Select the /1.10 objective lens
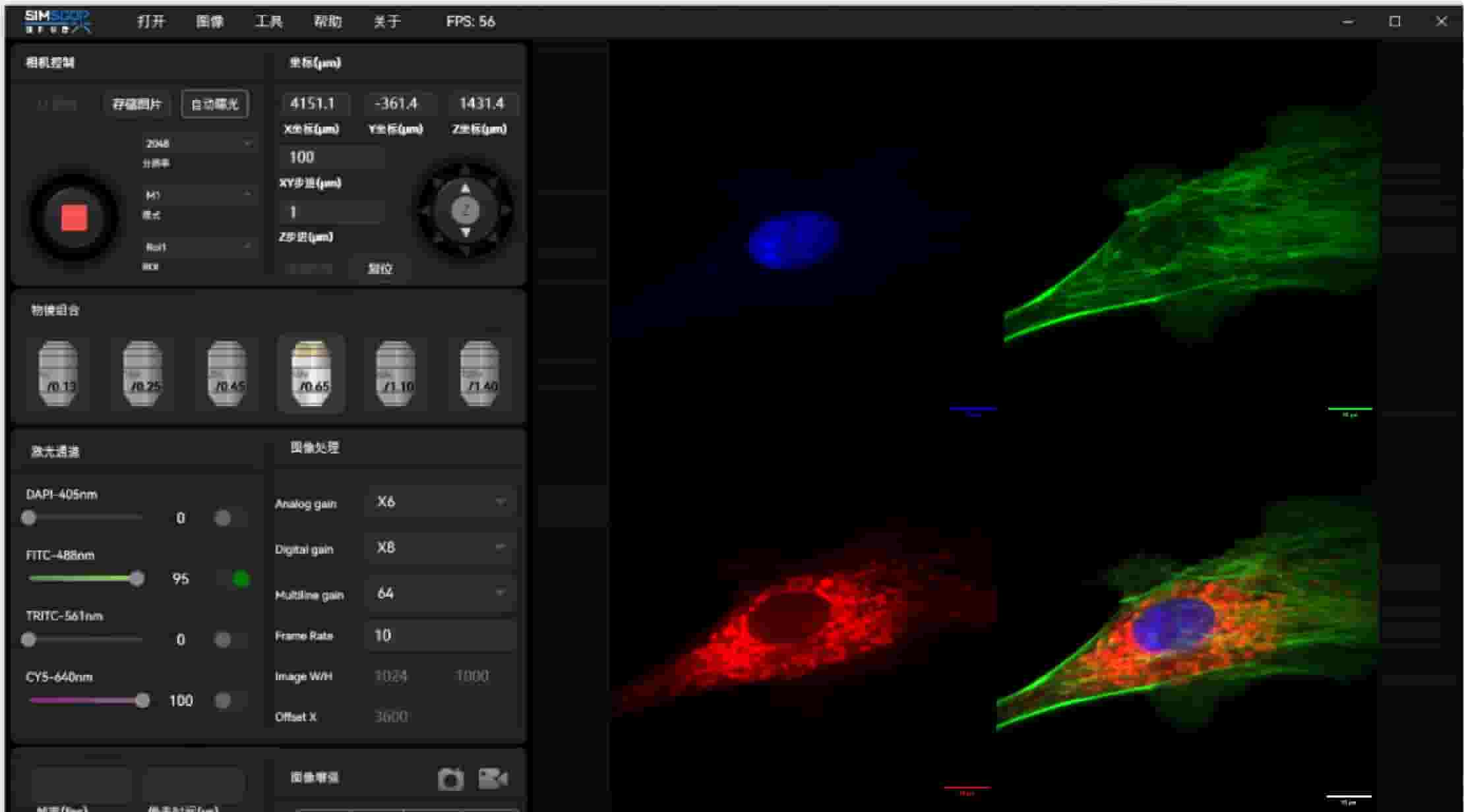1464x812 pixels. coord(396,374)
